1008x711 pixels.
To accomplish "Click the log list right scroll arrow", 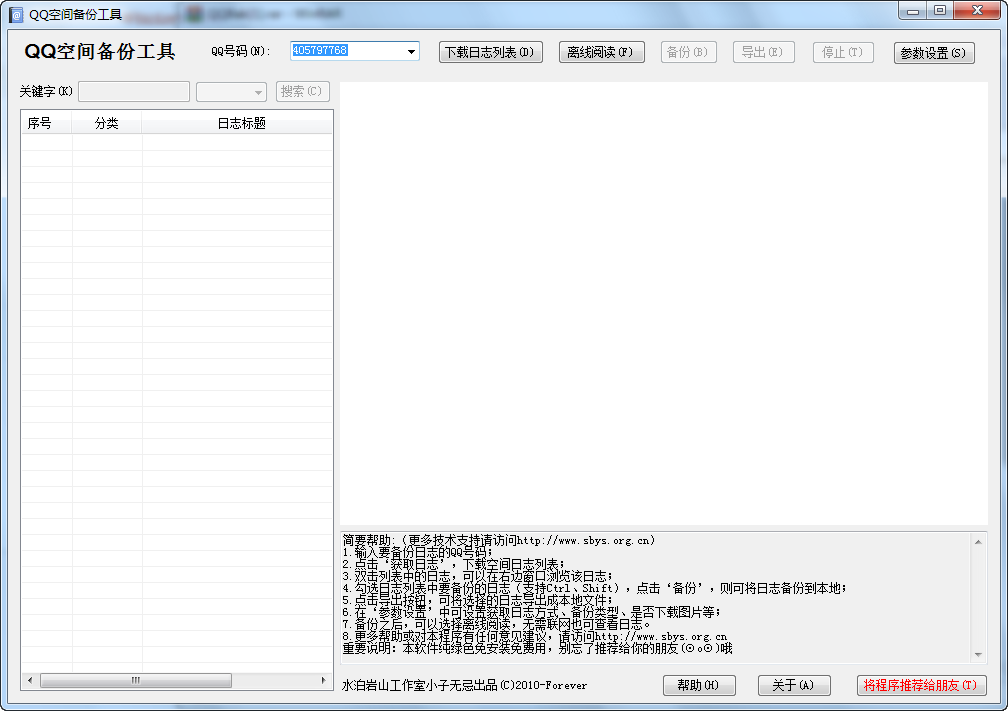I will [x=323, y=680].
